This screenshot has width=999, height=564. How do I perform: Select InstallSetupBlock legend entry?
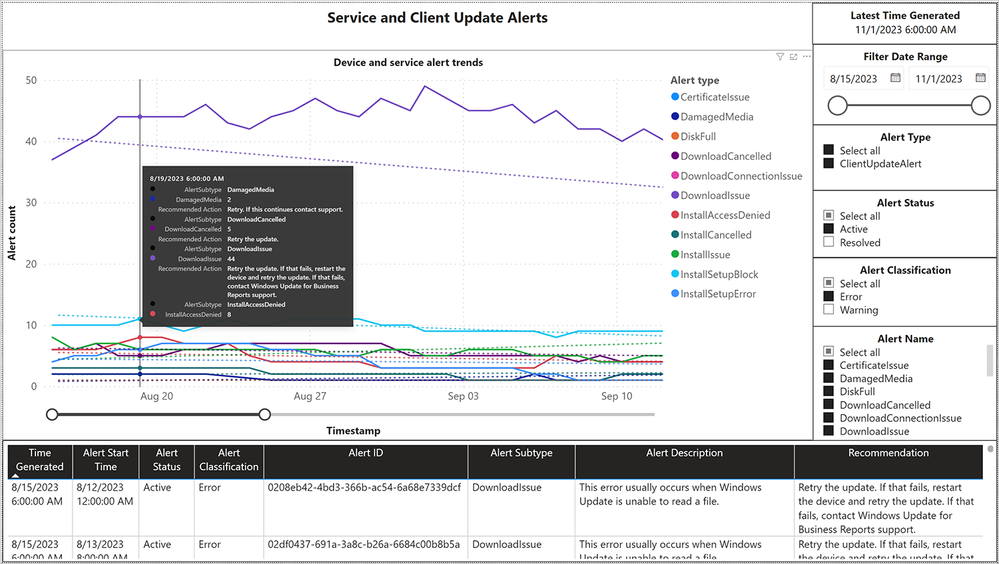(715, 275)
